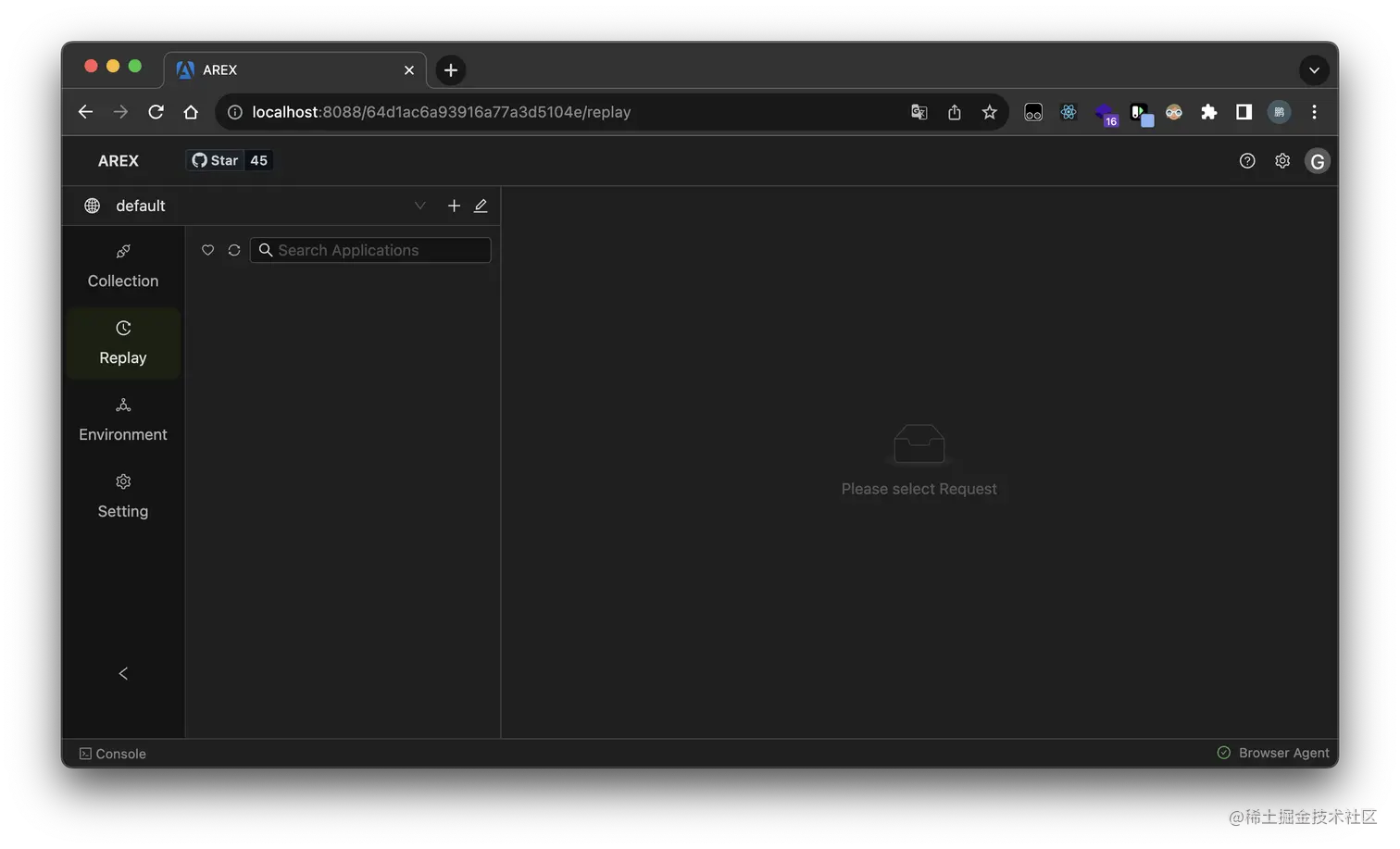Edit workspace with the pencil icon

(x=481, y=206)
